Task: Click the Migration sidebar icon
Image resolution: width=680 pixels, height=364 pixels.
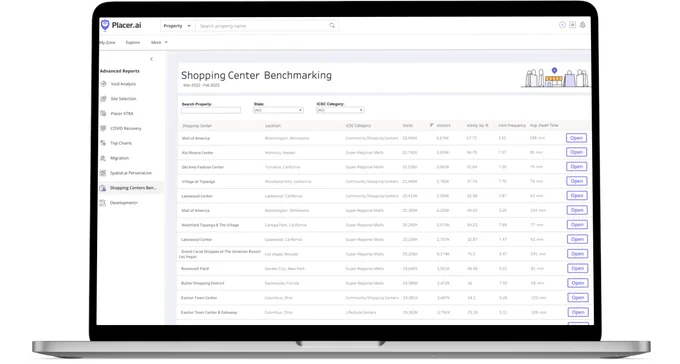Action: 103,158
